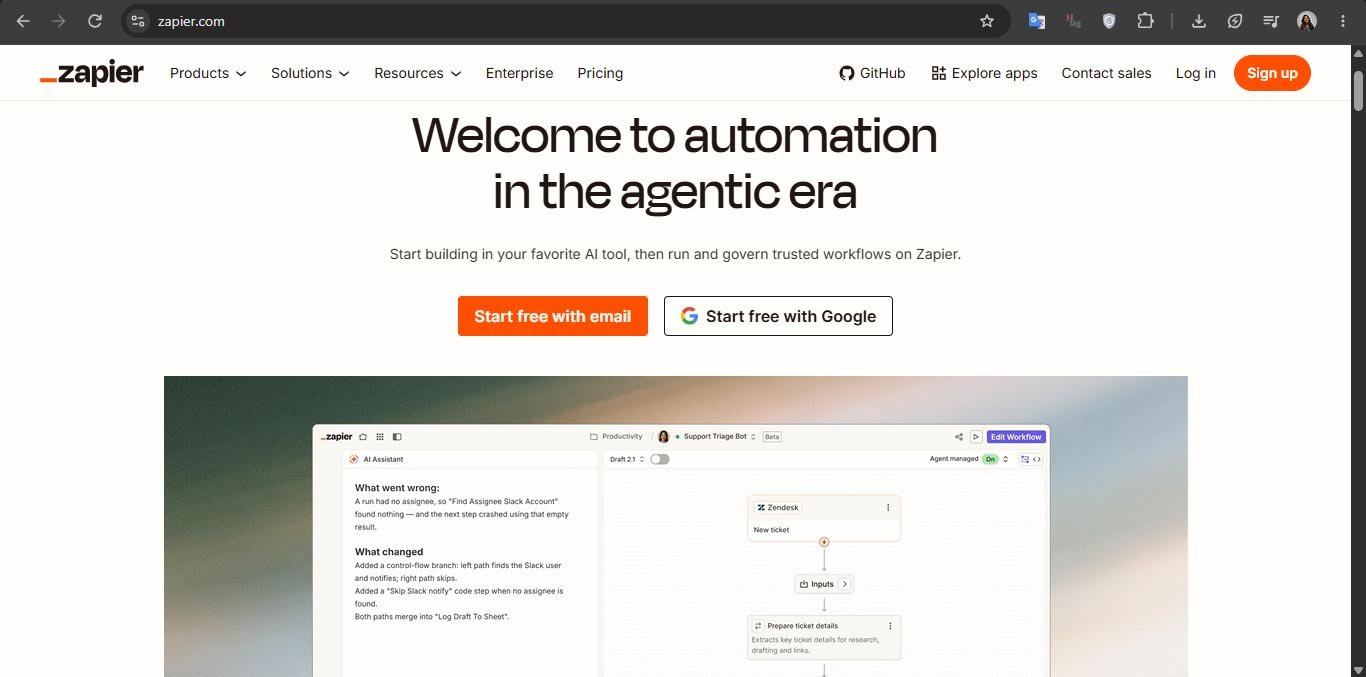Open the code view brackets icon
The height and width of the screenshot is (677, 1366).
[1037, 459]
